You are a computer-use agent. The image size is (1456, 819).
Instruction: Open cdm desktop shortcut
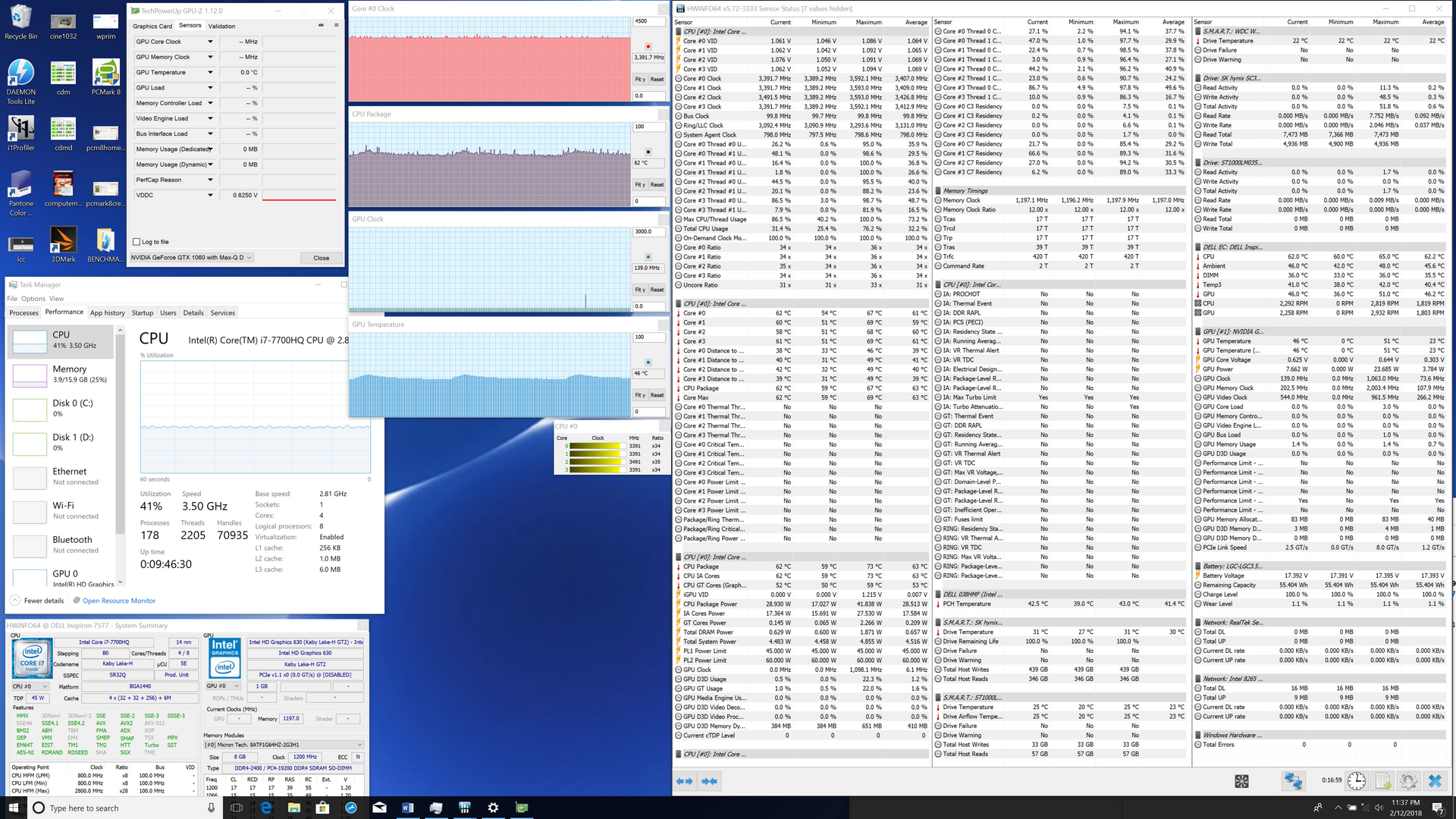pos(64,77)
